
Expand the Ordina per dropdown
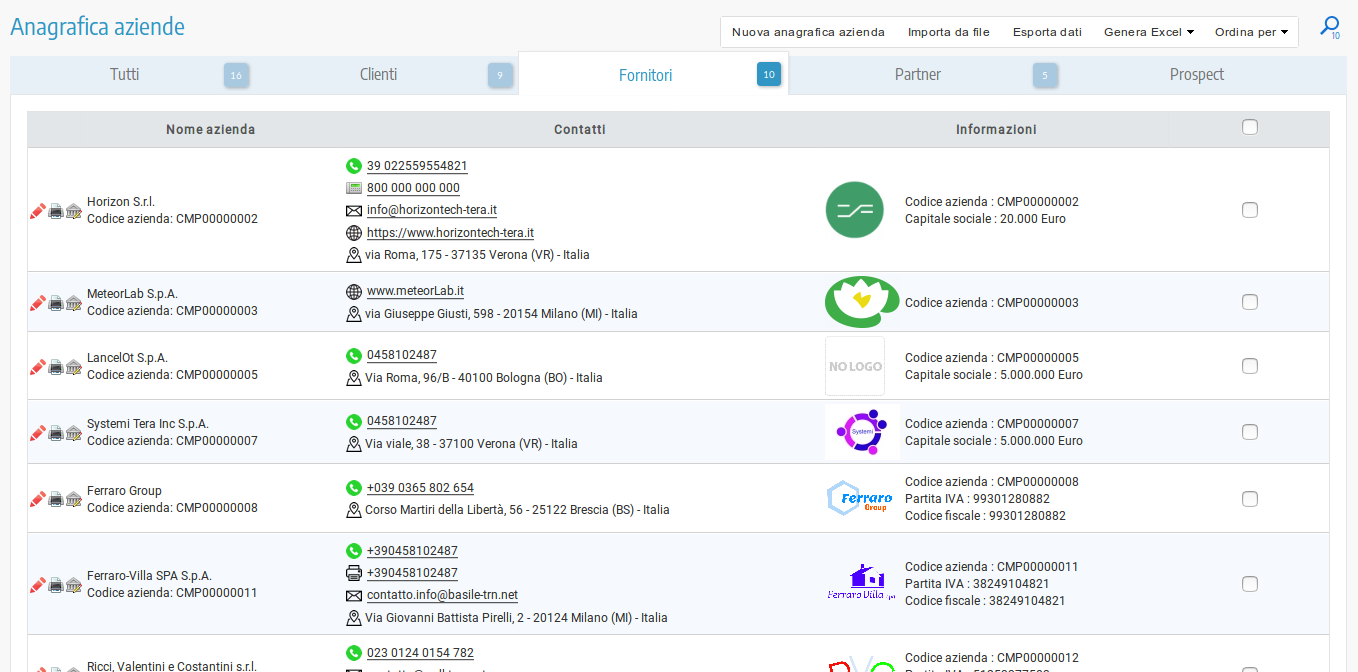1251,32
